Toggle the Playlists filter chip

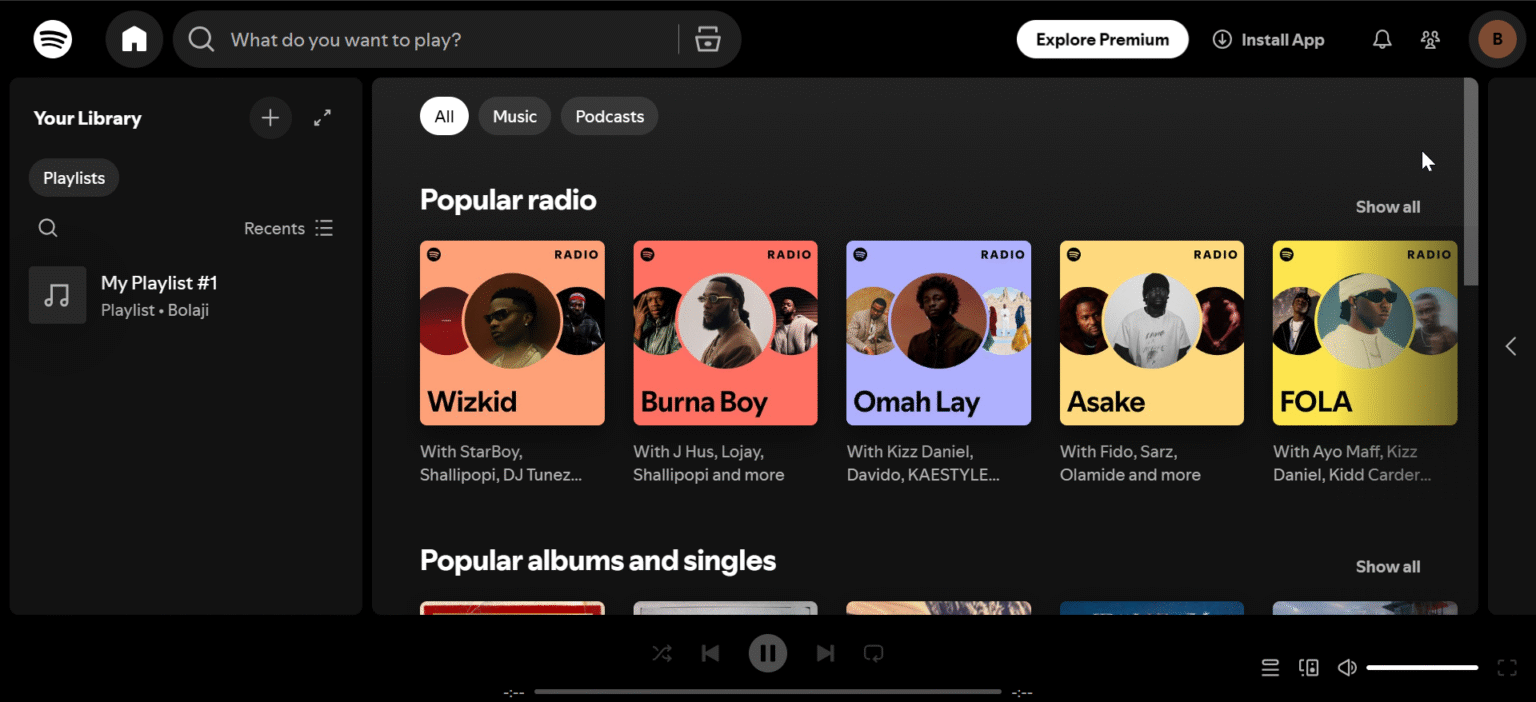pos(74,178)
